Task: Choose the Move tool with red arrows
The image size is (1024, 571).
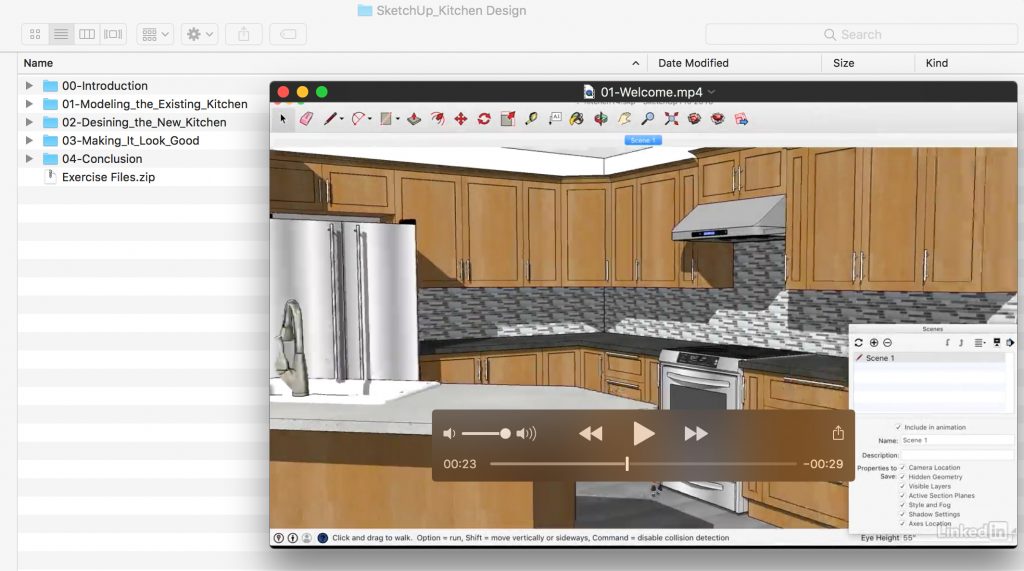Action: (460, 119)
